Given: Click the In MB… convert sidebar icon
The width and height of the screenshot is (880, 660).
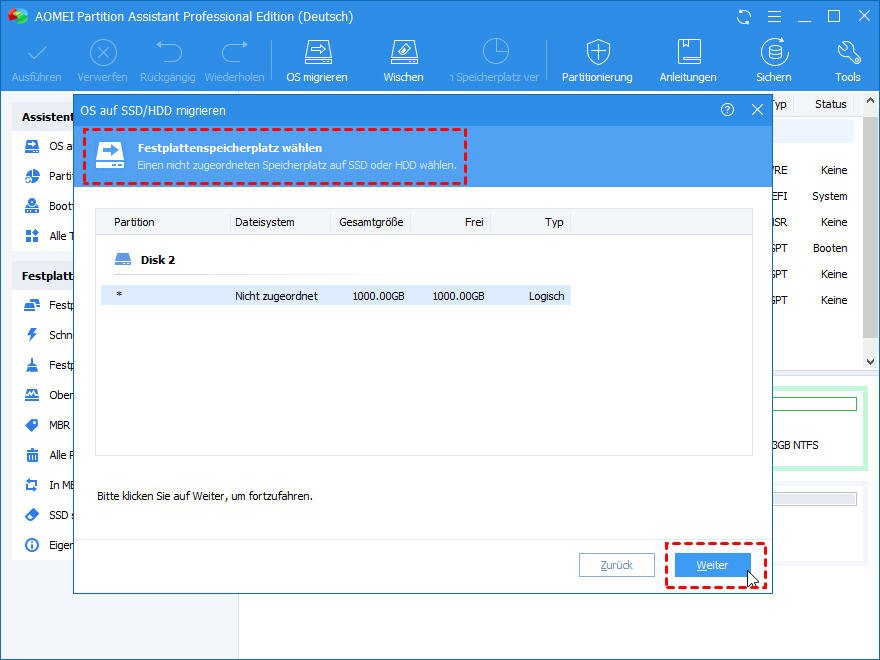Looking at the screenshot, I should click(x=32, y=484).
